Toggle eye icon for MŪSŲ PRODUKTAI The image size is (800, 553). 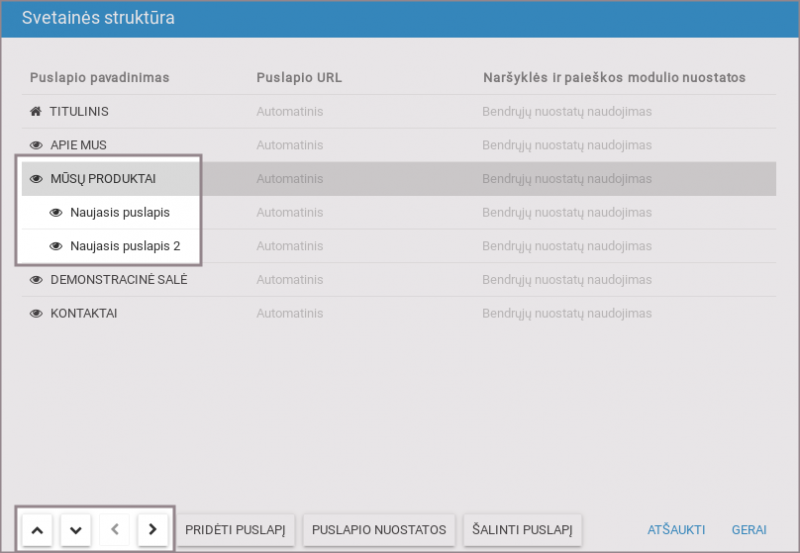36,179
